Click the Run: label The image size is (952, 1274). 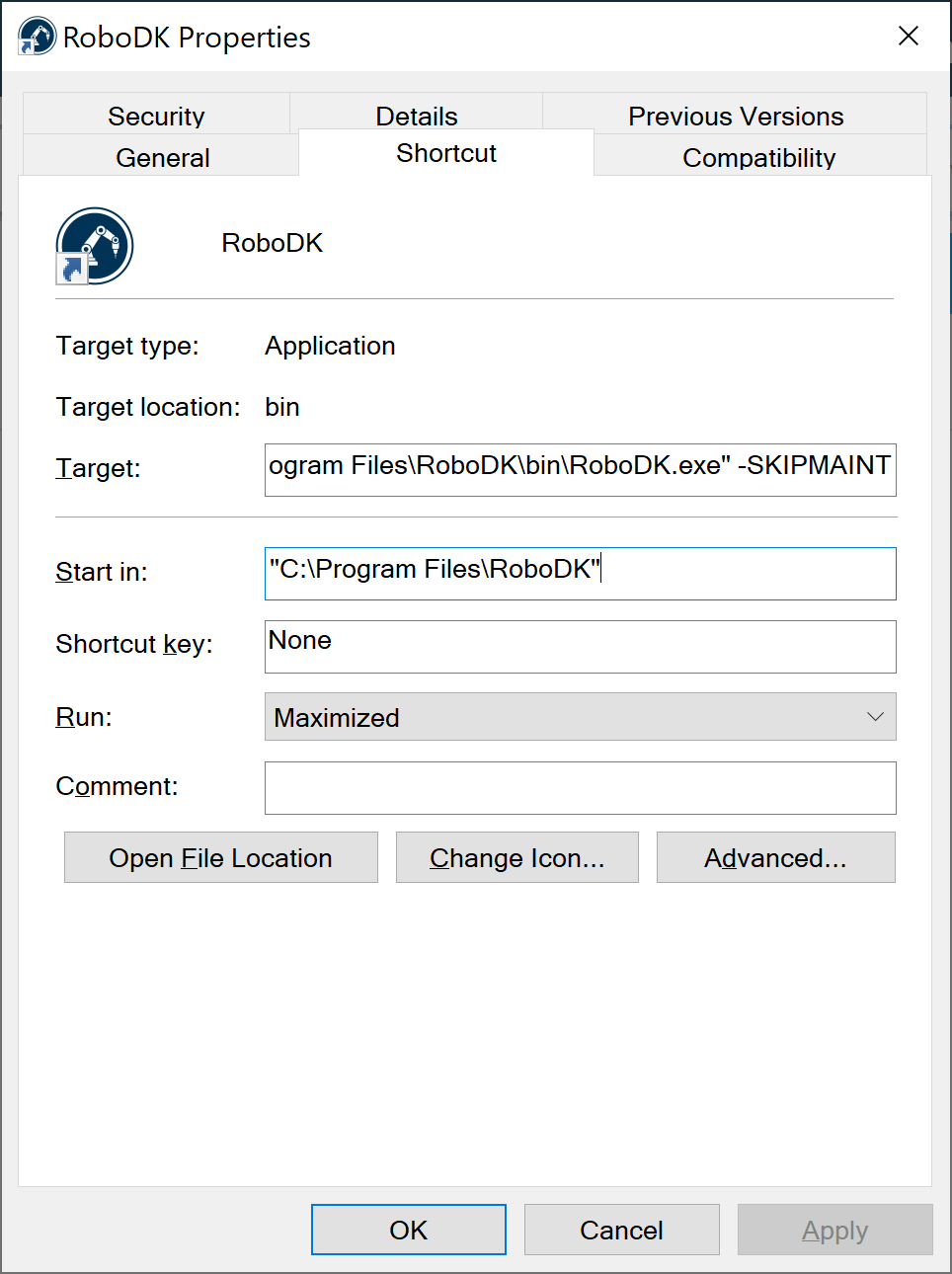84,717
